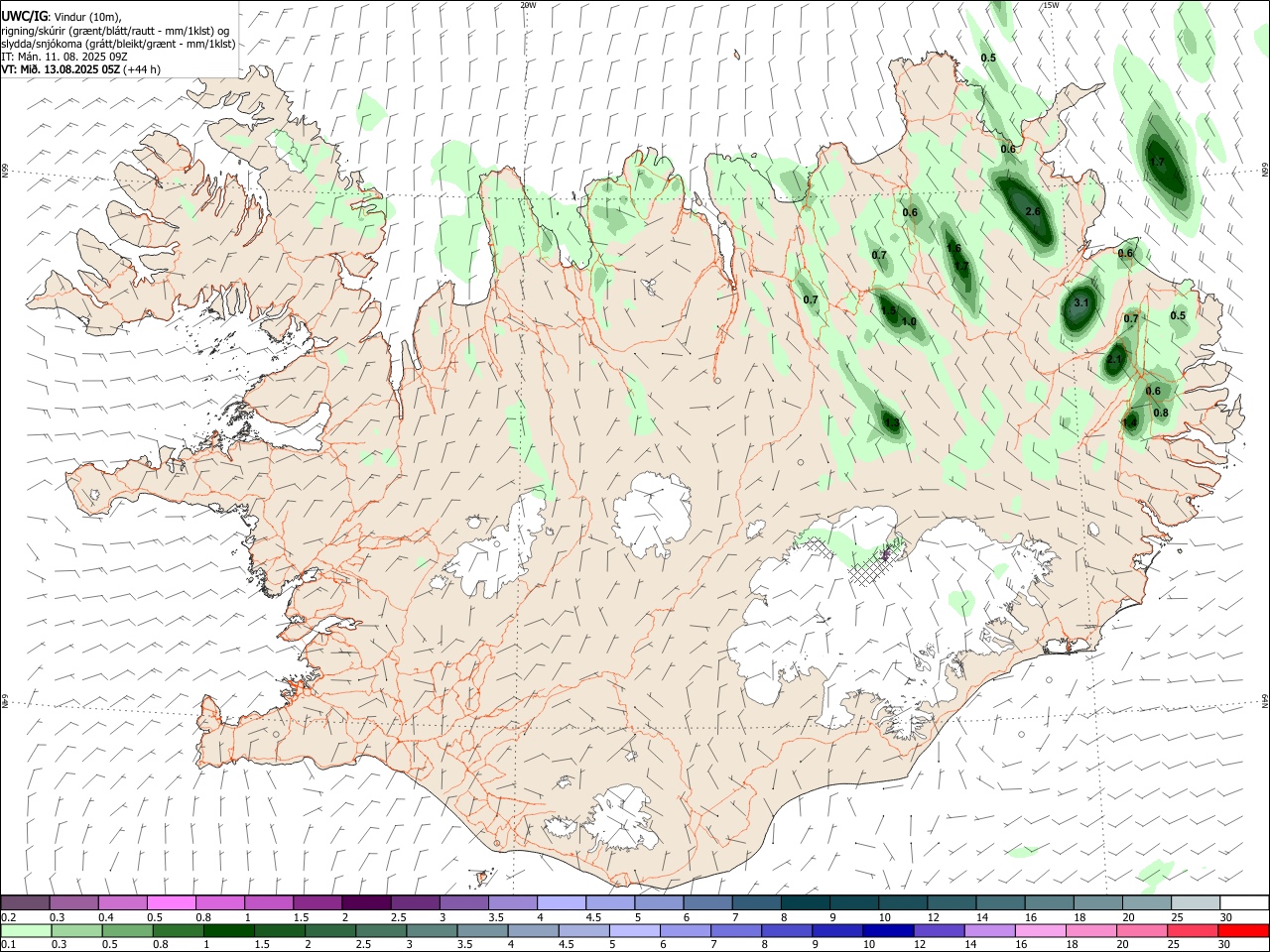Select the darkest green swatch labeled 1 in rain legend
This screenshot has width=1270, height=952.
(x=228, y=930)
